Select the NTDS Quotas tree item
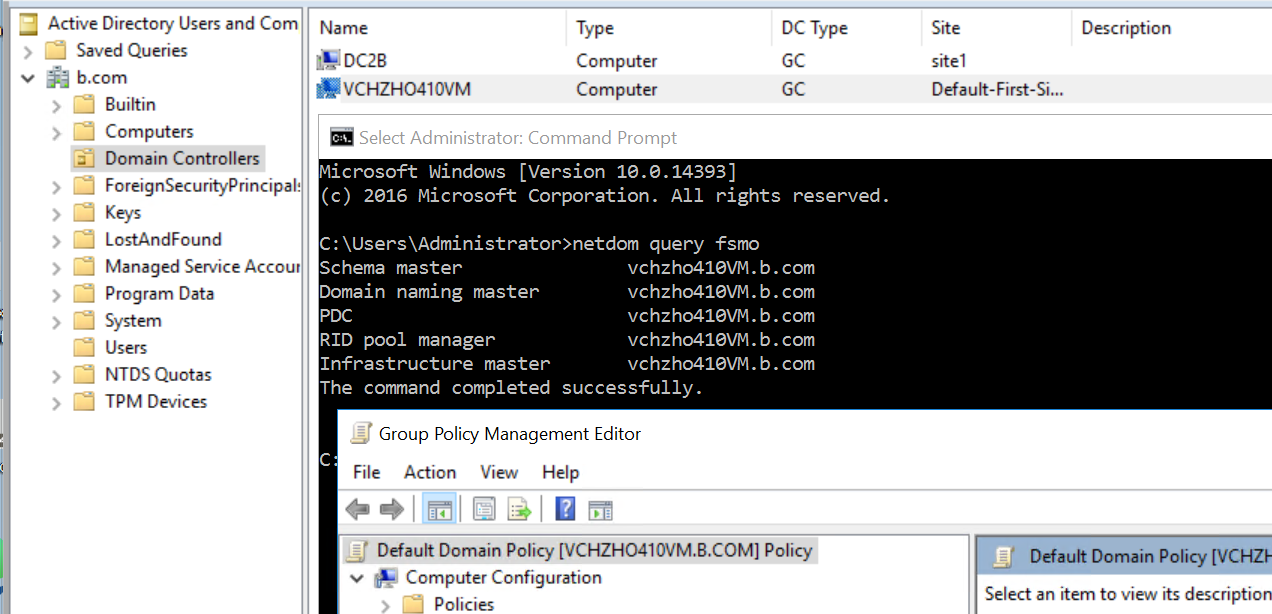1272x614 pixels. tap(158, 374)
